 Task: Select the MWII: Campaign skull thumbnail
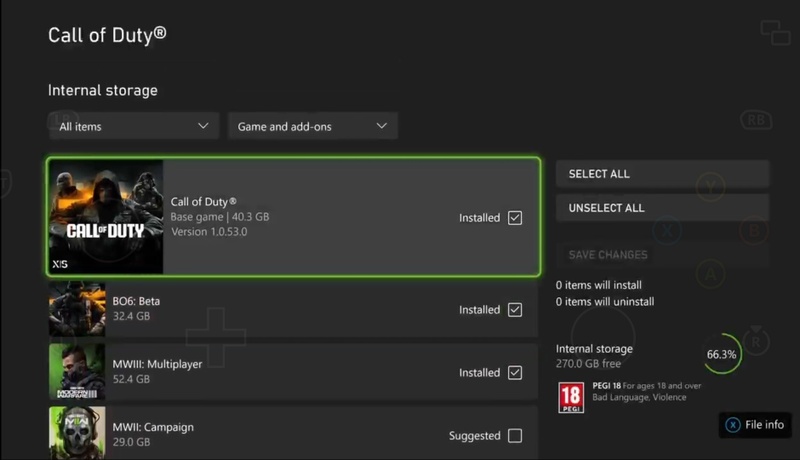(77, 433)
